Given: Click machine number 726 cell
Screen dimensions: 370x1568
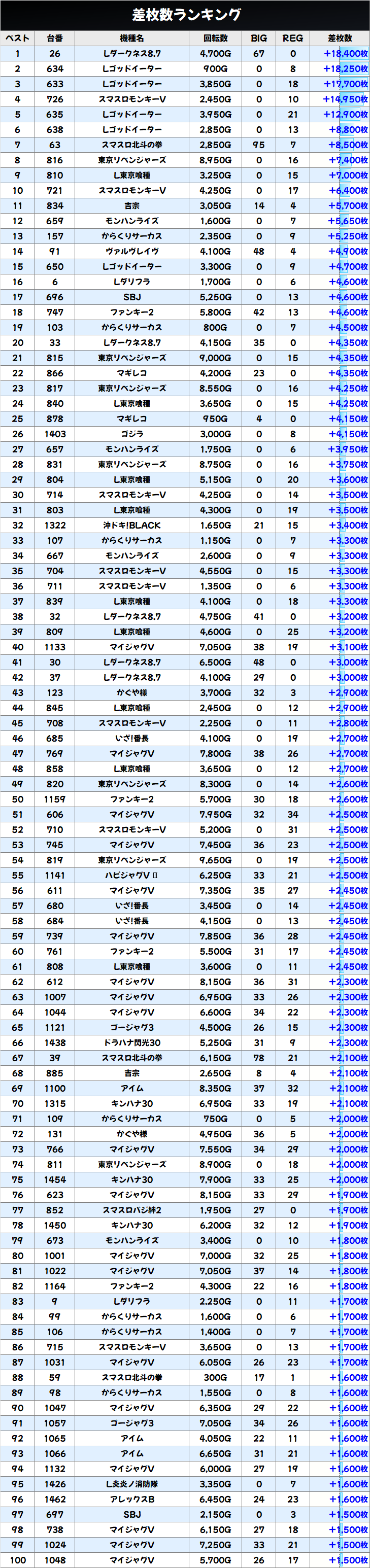Looking at the screenshot, I should (x=55, y=99).
